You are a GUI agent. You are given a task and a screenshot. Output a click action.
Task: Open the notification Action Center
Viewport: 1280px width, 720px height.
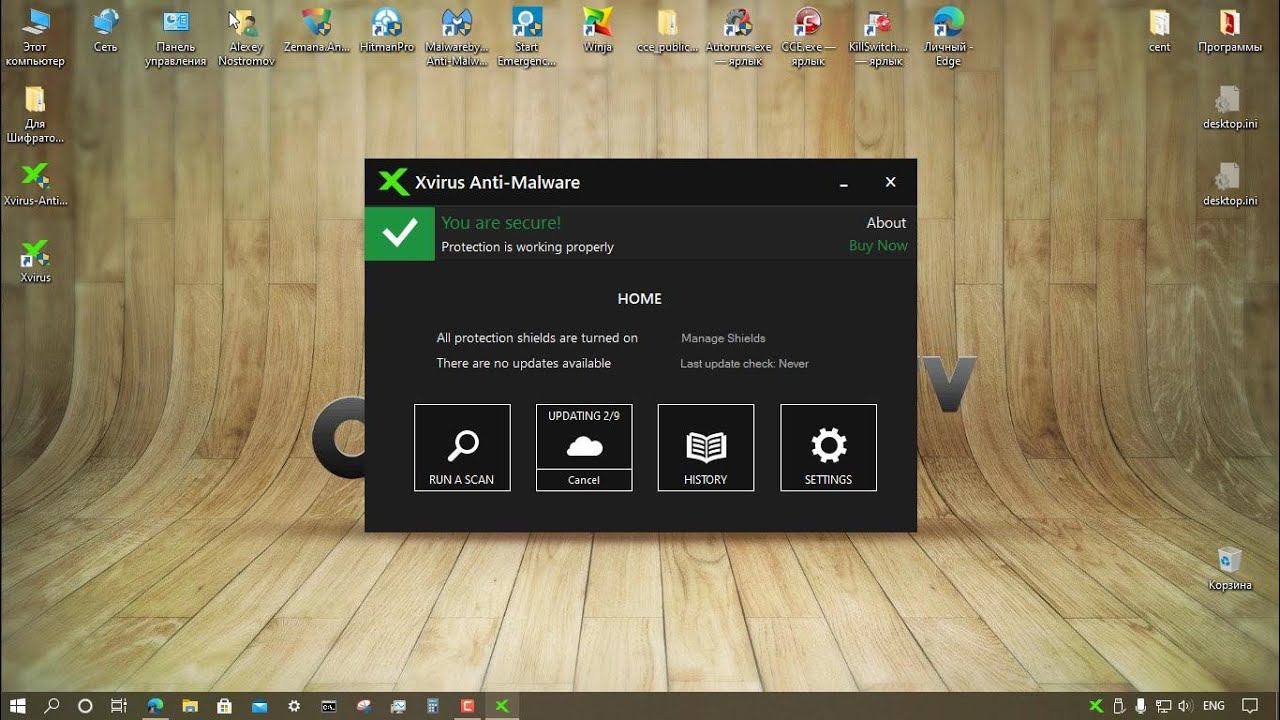coord(1249,705)
